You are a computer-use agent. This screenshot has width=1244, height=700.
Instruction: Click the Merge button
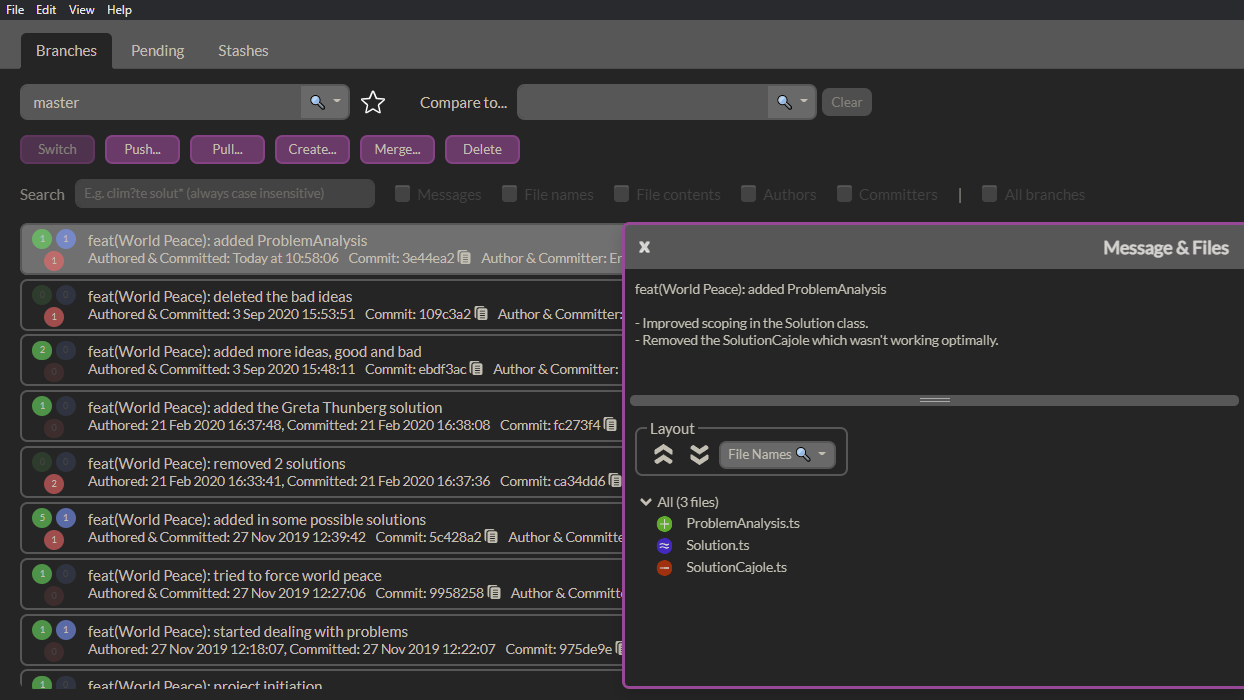(397, 148)
